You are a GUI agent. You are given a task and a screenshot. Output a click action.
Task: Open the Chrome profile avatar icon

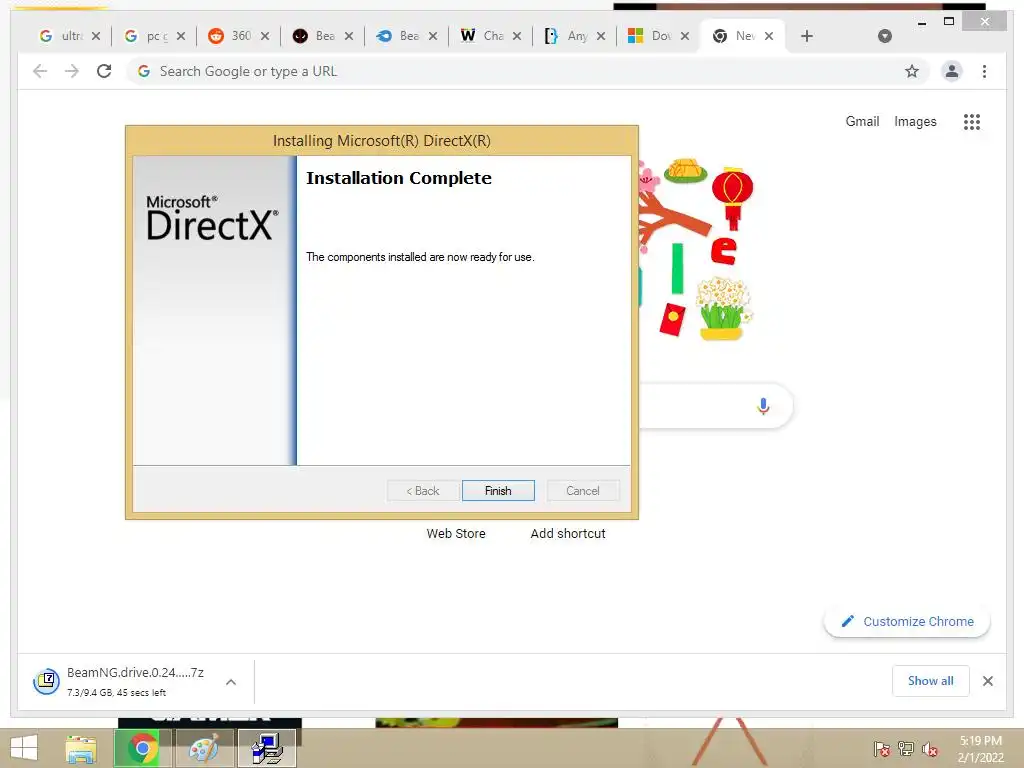(952, 71)
